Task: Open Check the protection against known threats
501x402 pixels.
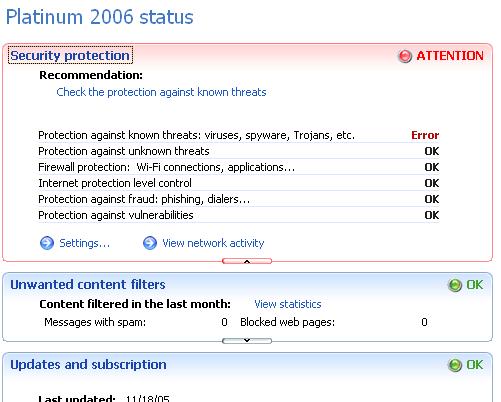Action: pyautogui.click(x=161, y=92)
